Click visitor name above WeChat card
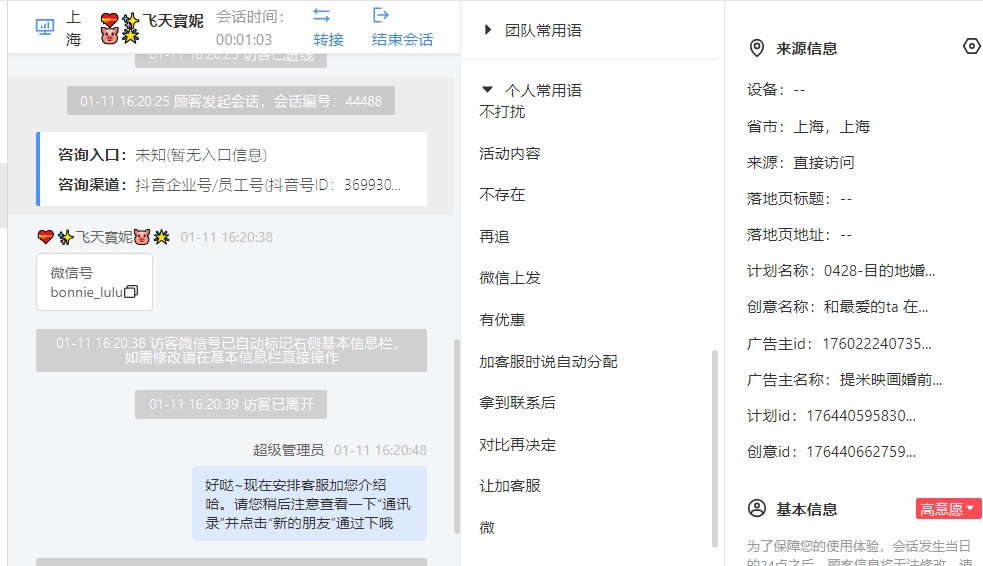This screenshot has height=566, width=983. pos(104,237)
